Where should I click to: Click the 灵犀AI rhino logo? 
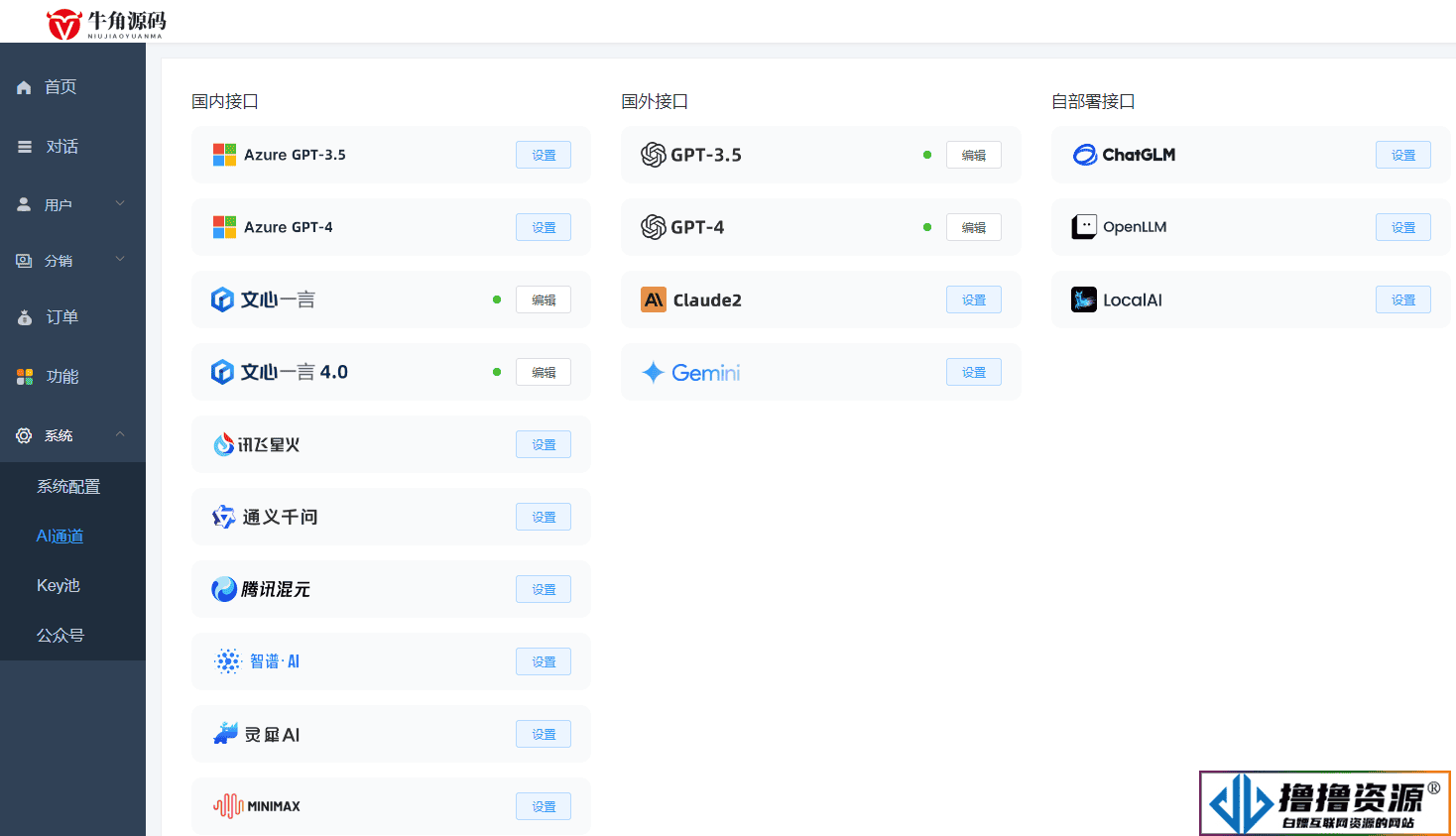[226, 734]
